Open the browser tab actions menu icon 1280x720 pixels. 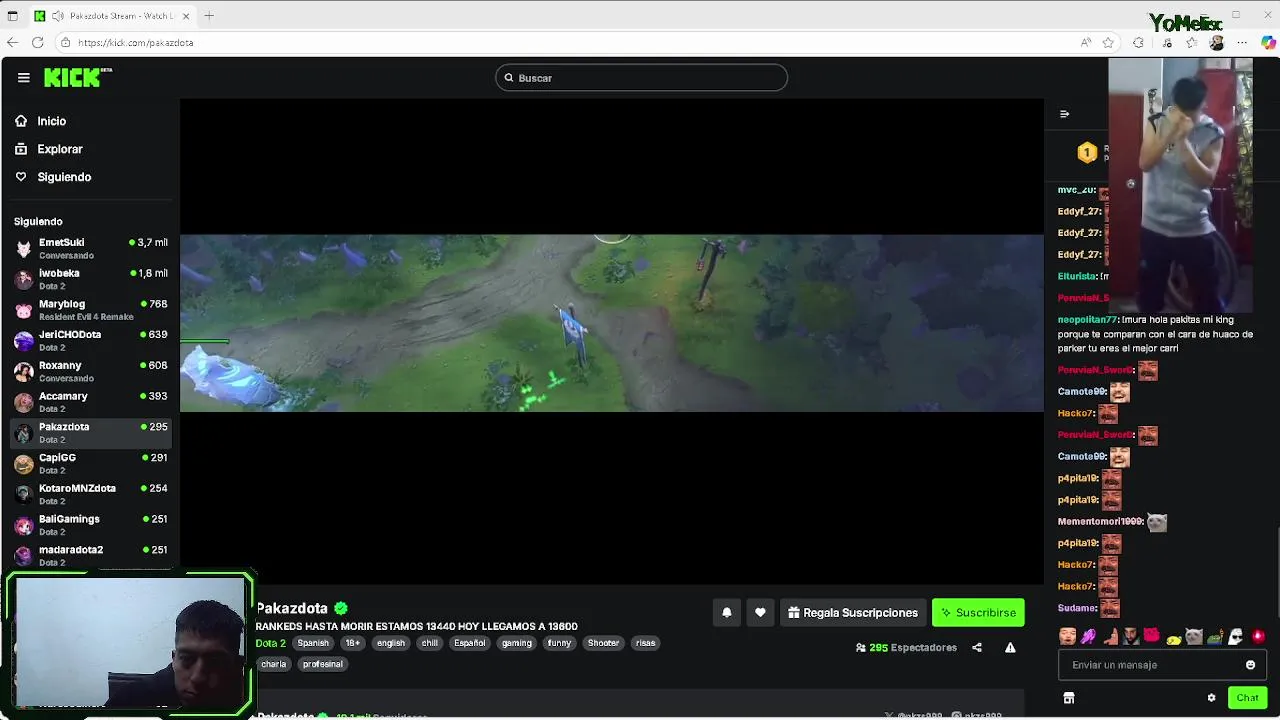(x=12, y=16)
